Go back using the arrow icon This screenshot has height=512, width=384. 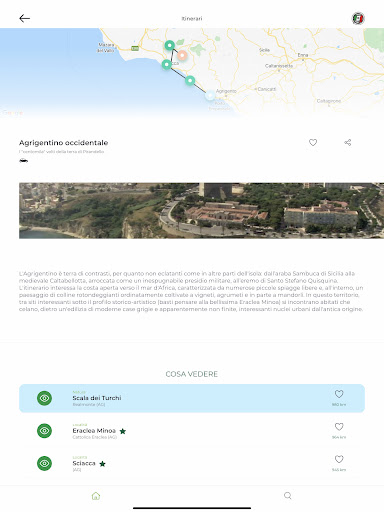pos(25,18)
